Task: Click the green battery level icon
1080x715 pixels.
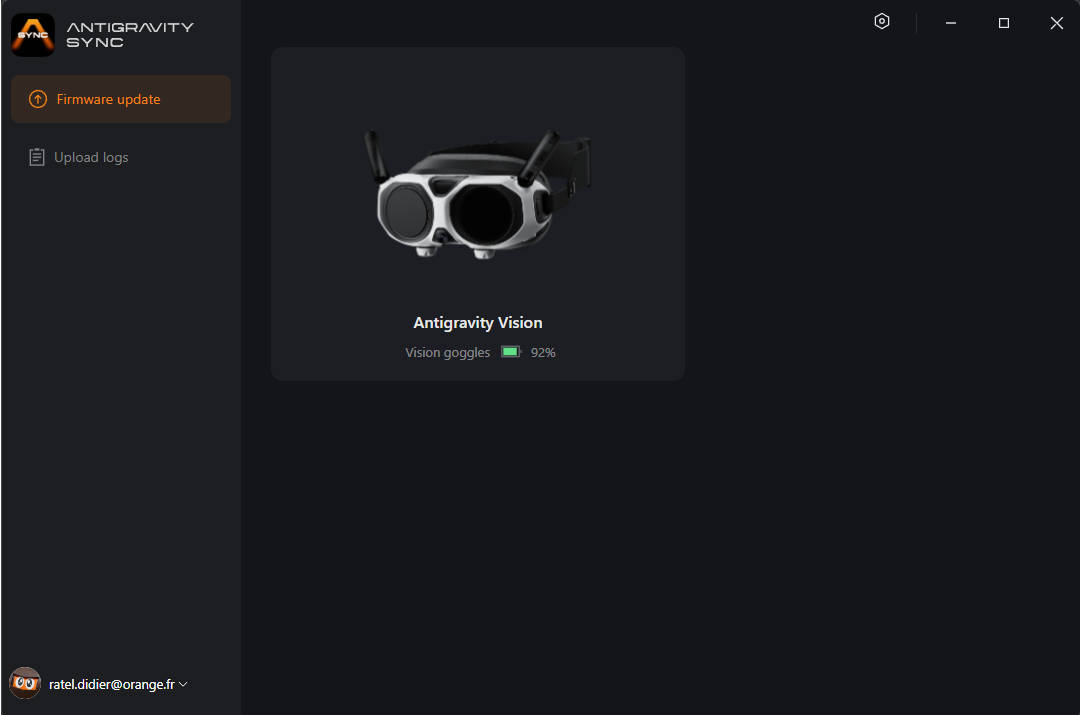Action: [x=511, y=352]
